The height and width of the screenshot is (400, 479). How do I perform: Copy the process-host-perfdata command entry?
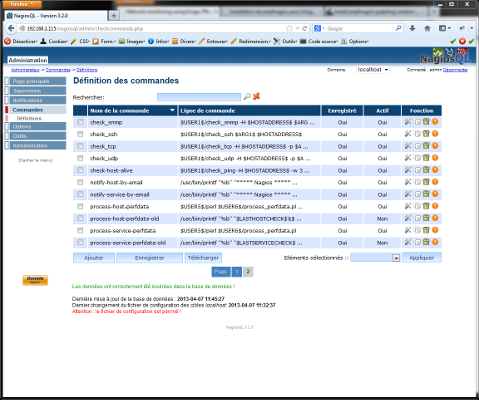click(x=417, y=206)
